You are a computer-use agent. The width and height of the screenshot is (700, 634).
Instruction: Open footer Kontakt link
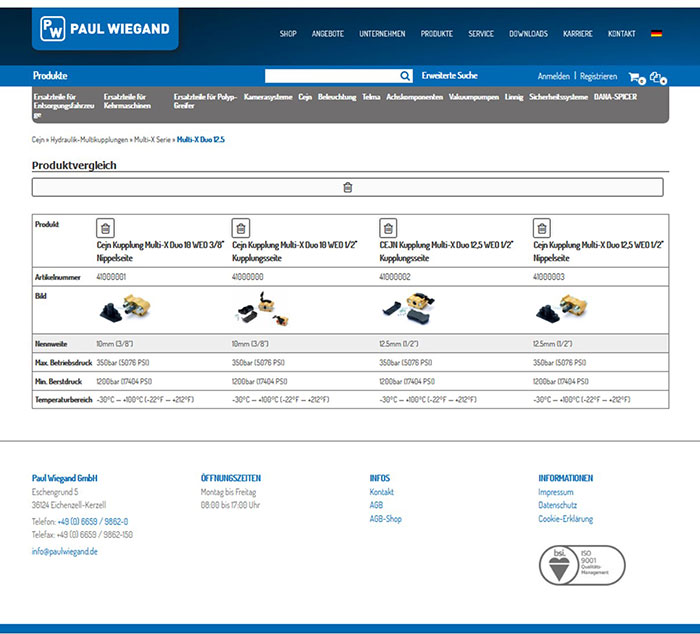coord(382,492)
